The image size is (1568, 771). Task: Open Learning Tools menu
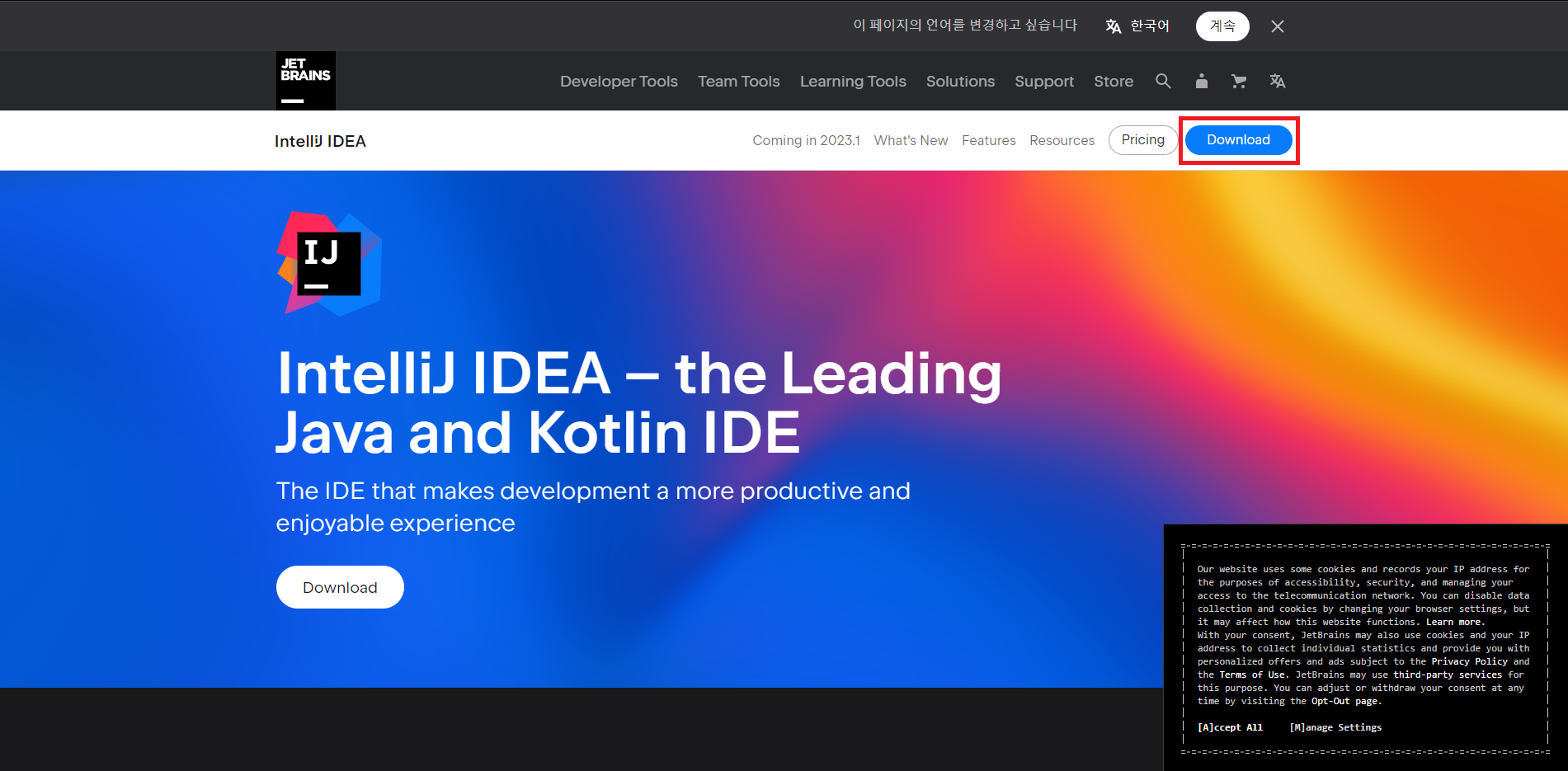(853, 81)
